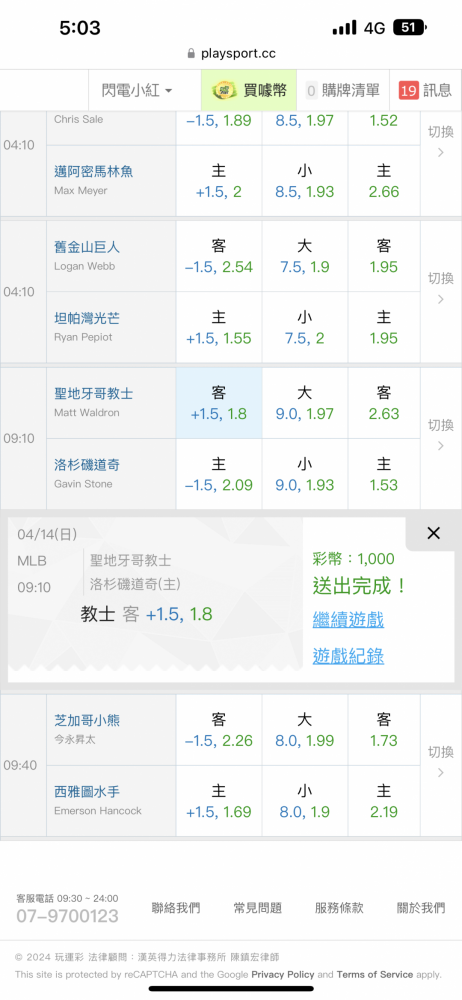Open the Privacy Policy link
Viewport: 462px width, 1000px height.
coord(283,974)
